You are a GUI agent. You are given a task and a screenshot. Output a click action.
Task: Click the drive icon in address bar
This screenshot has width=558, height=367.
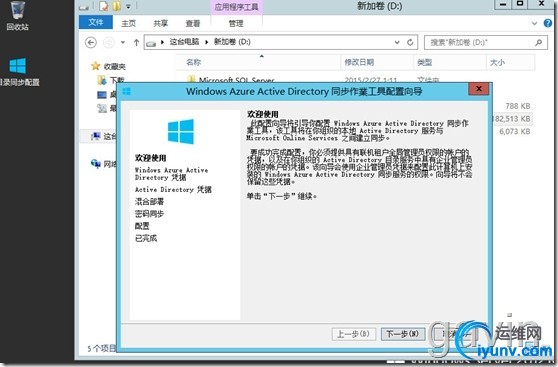[151, 43]
